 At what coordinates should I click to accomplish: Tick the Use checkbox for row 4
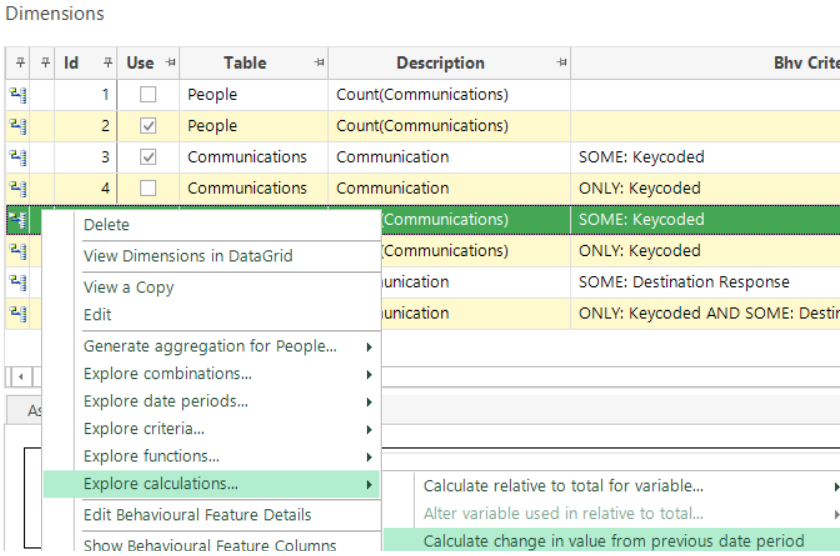(x=148, y=188)
